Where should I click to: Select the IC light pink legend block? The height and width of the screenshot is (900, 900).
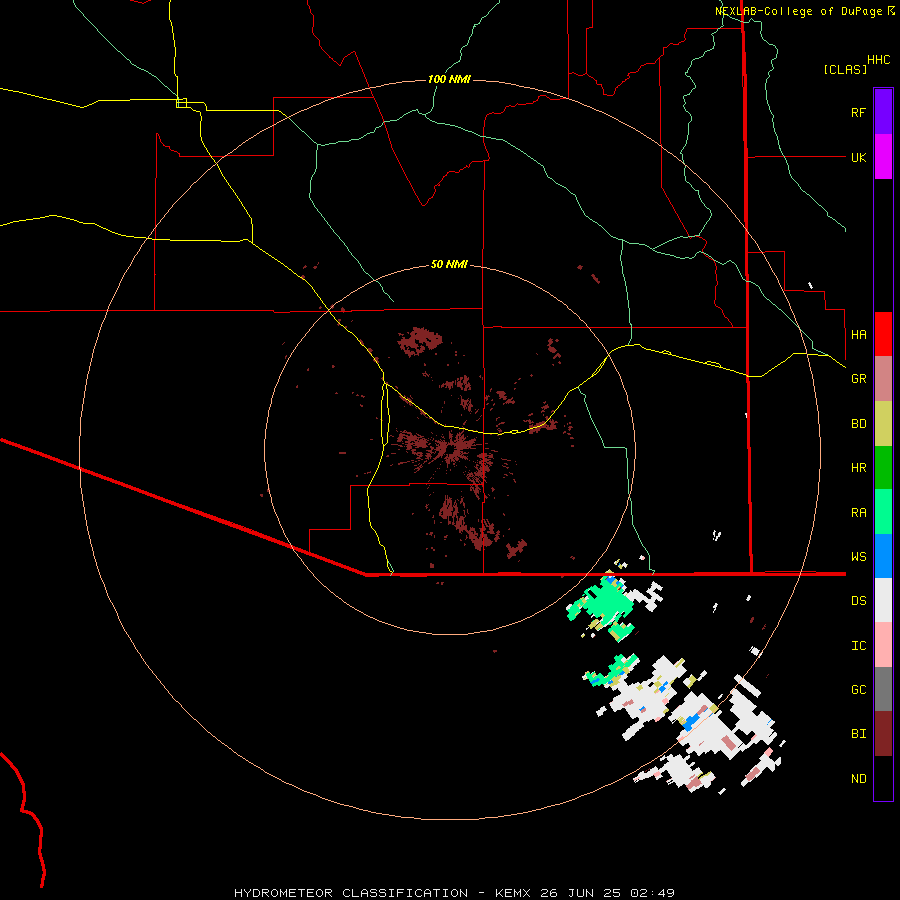pos(883,645)
